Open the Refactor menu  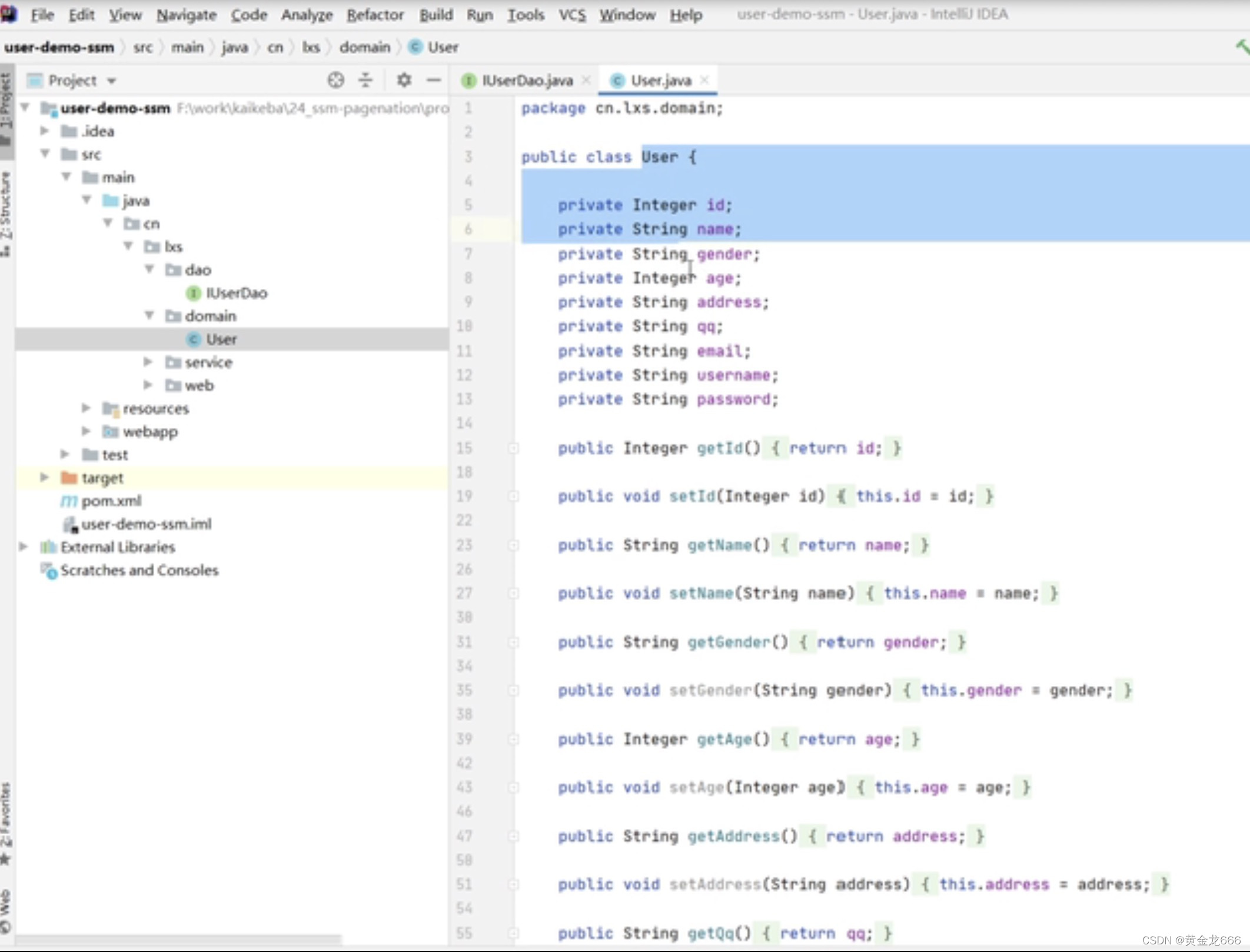374,15
